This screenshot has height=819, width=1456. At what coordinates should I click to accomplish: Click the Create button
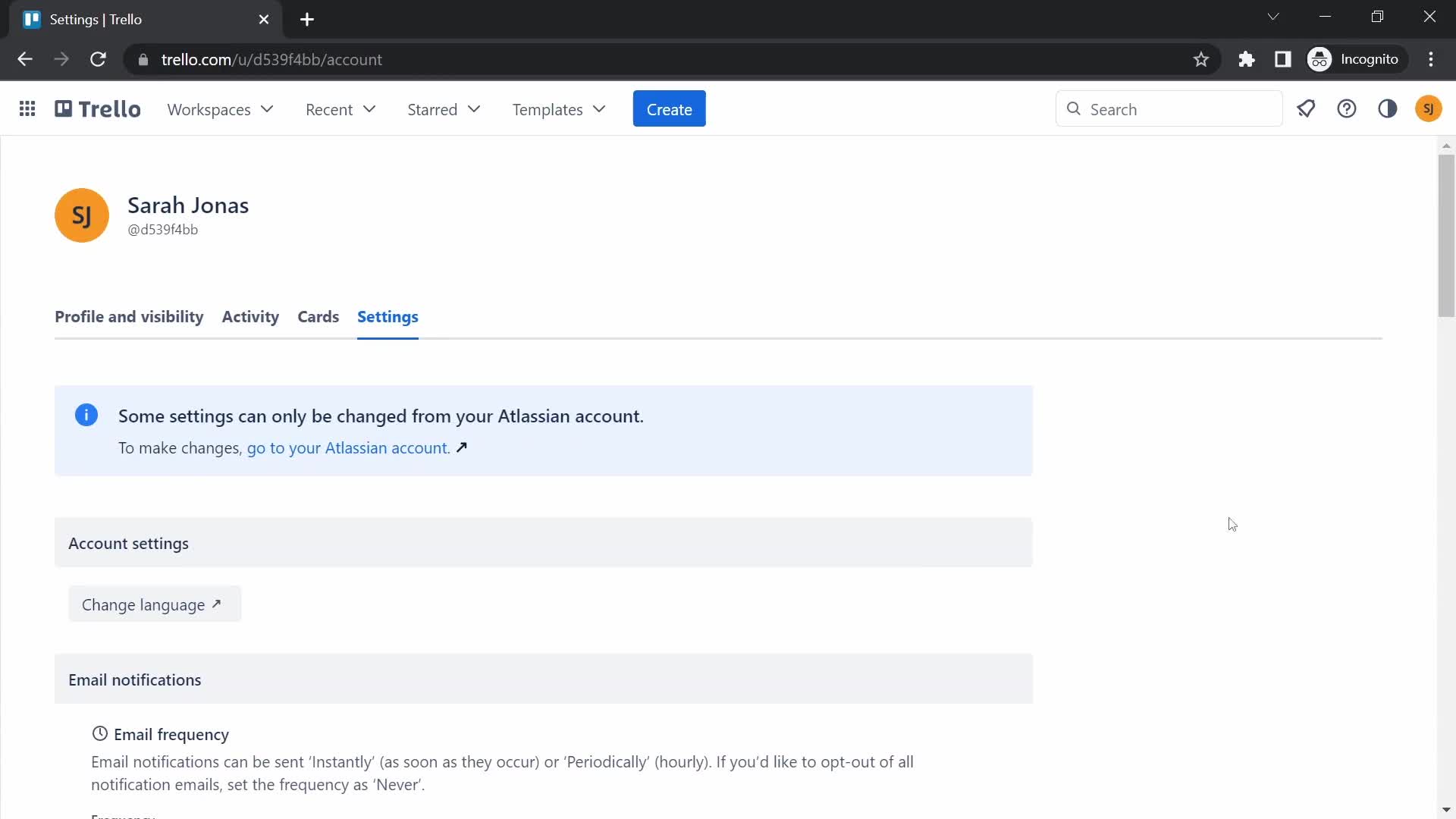669,109
